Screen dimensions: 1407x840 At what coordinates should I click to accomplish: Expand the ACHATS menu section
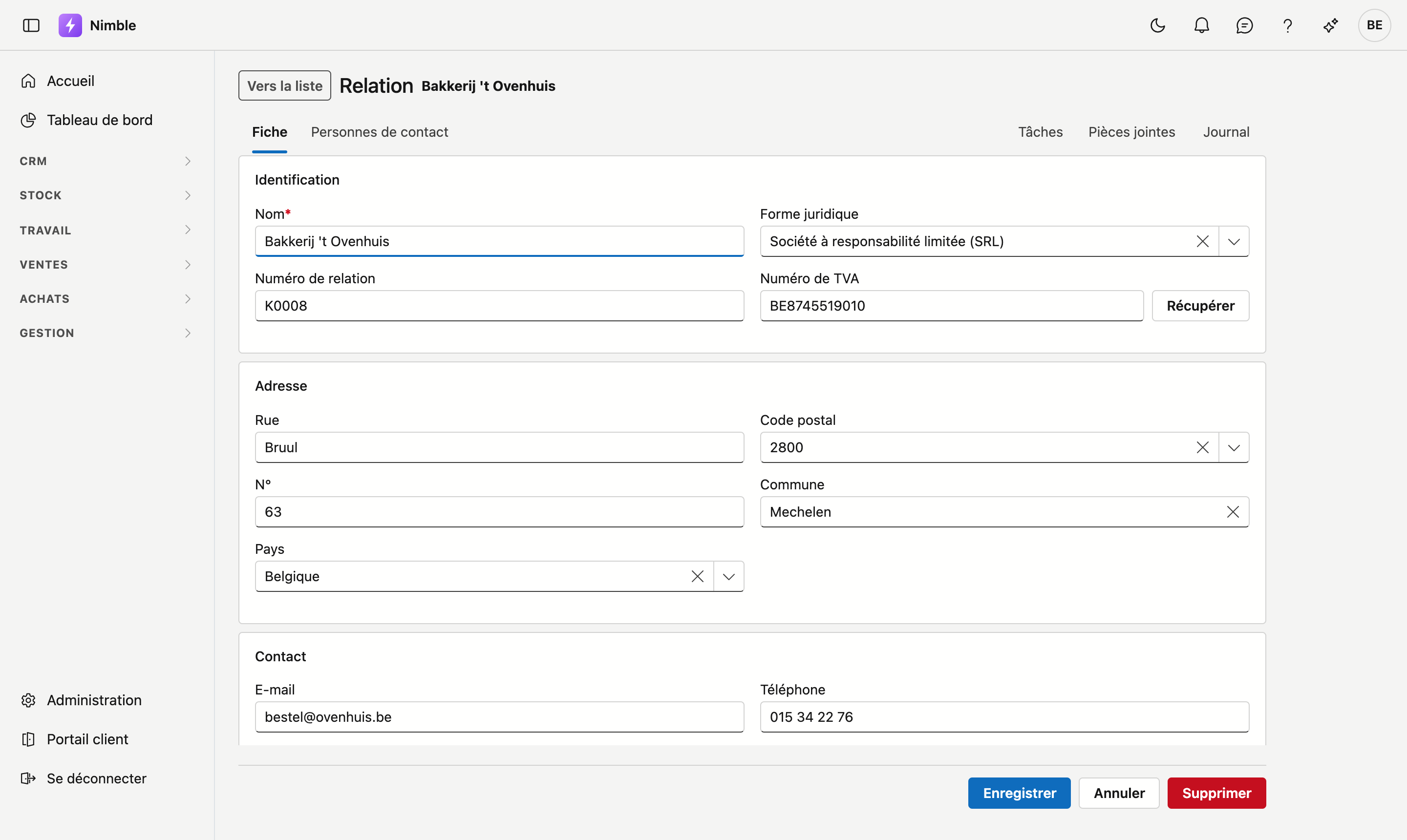[107, 299]
